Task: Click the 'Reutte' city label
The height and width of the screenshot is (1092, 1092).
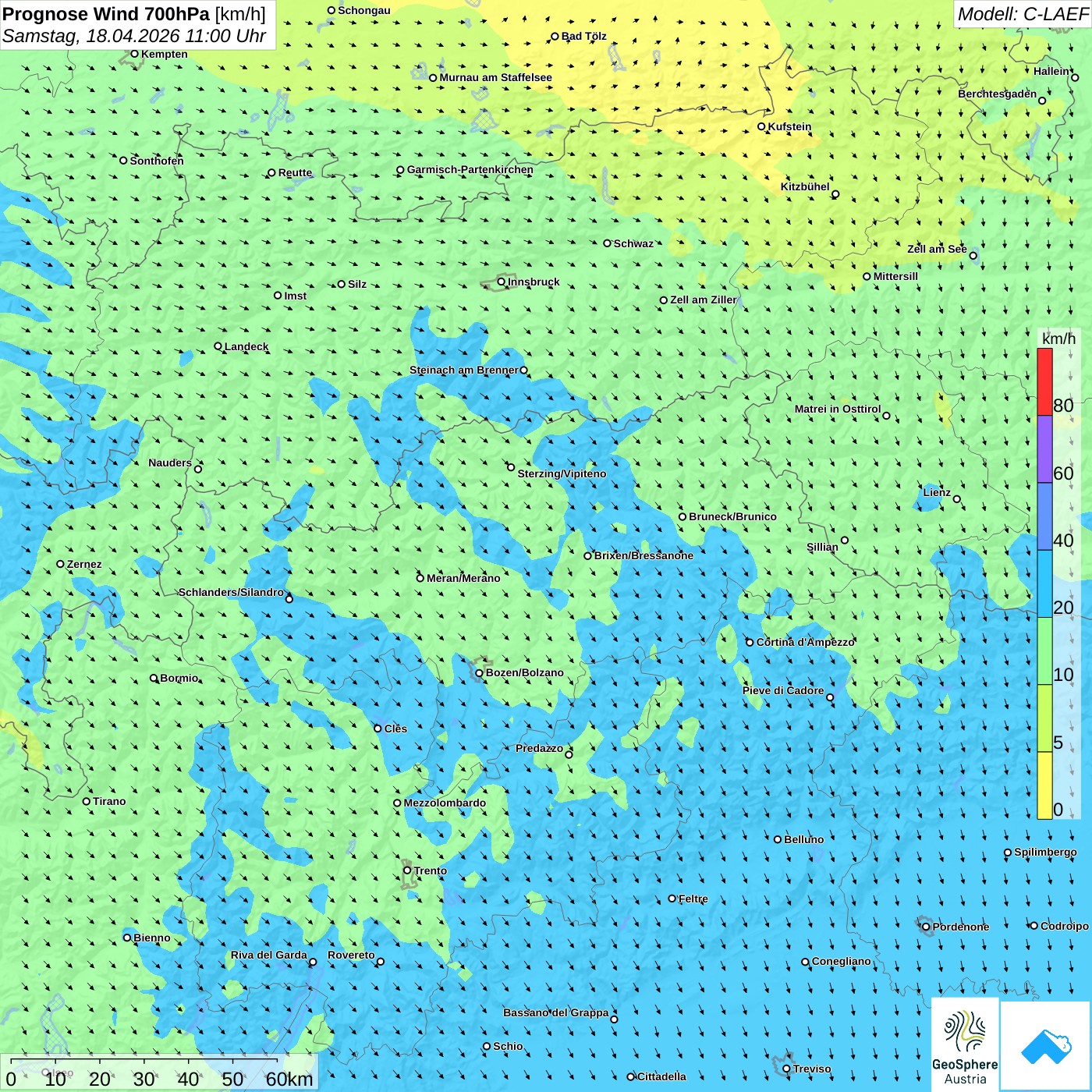Action: pos(295,172)
